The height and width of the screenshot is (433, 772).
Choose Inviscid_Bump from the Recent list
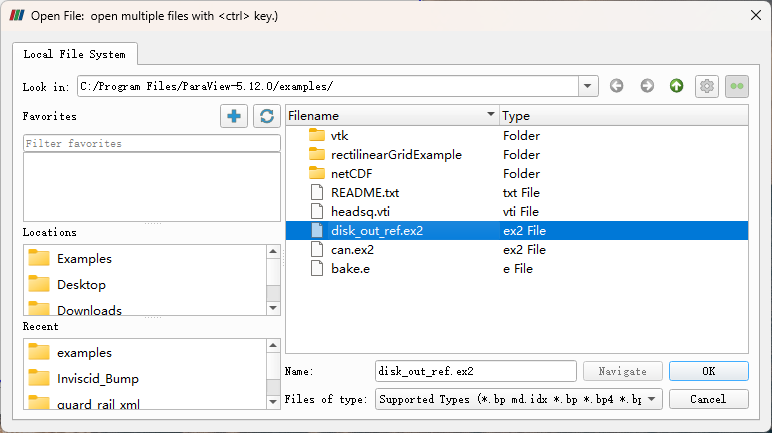(x=98, y=378)
